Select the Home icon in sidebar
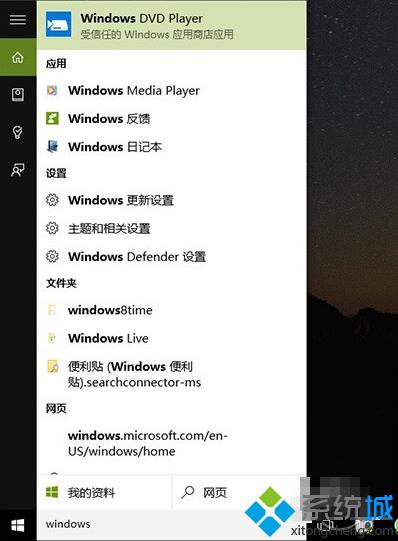This screenshot has height=541, width=398. point(18,57)
